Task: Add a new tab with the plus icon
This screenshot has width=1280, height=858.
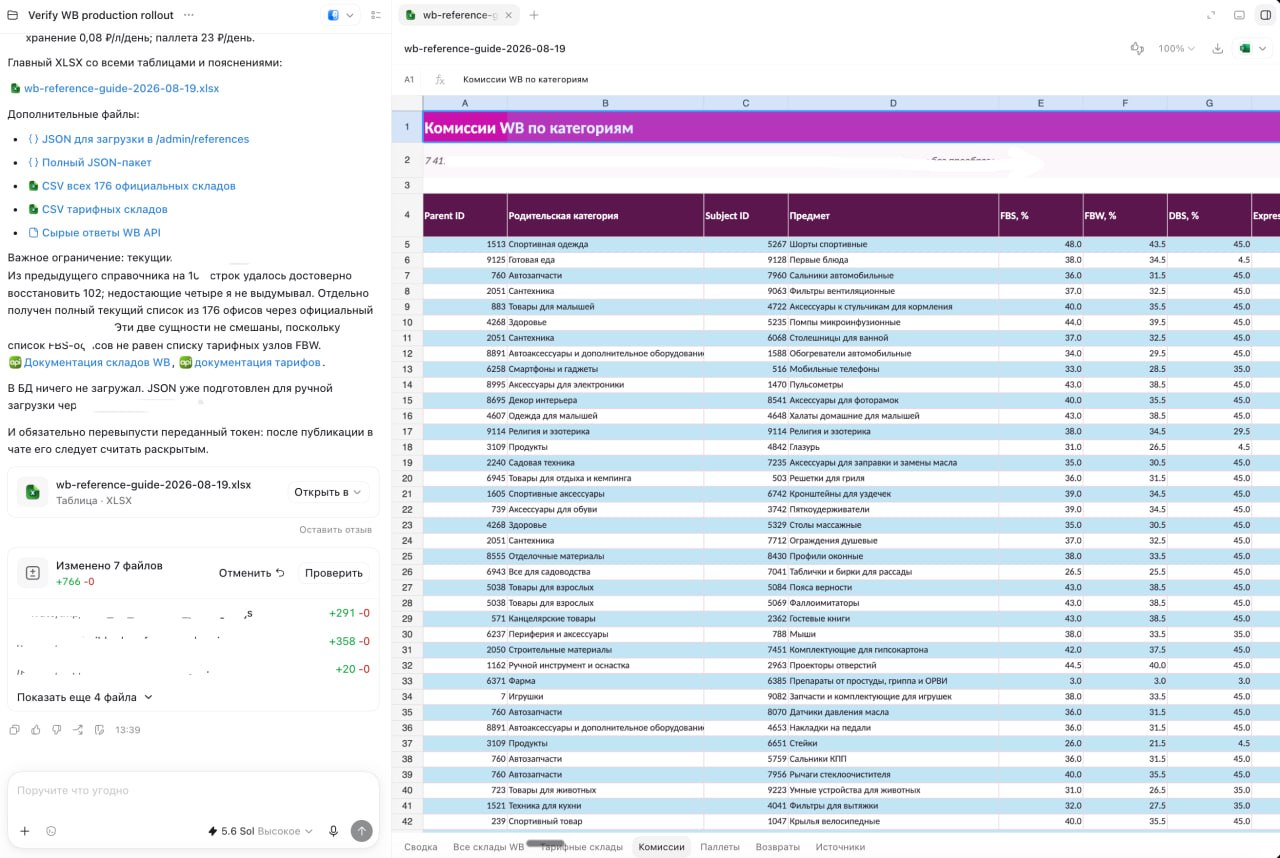Action: 534,15
